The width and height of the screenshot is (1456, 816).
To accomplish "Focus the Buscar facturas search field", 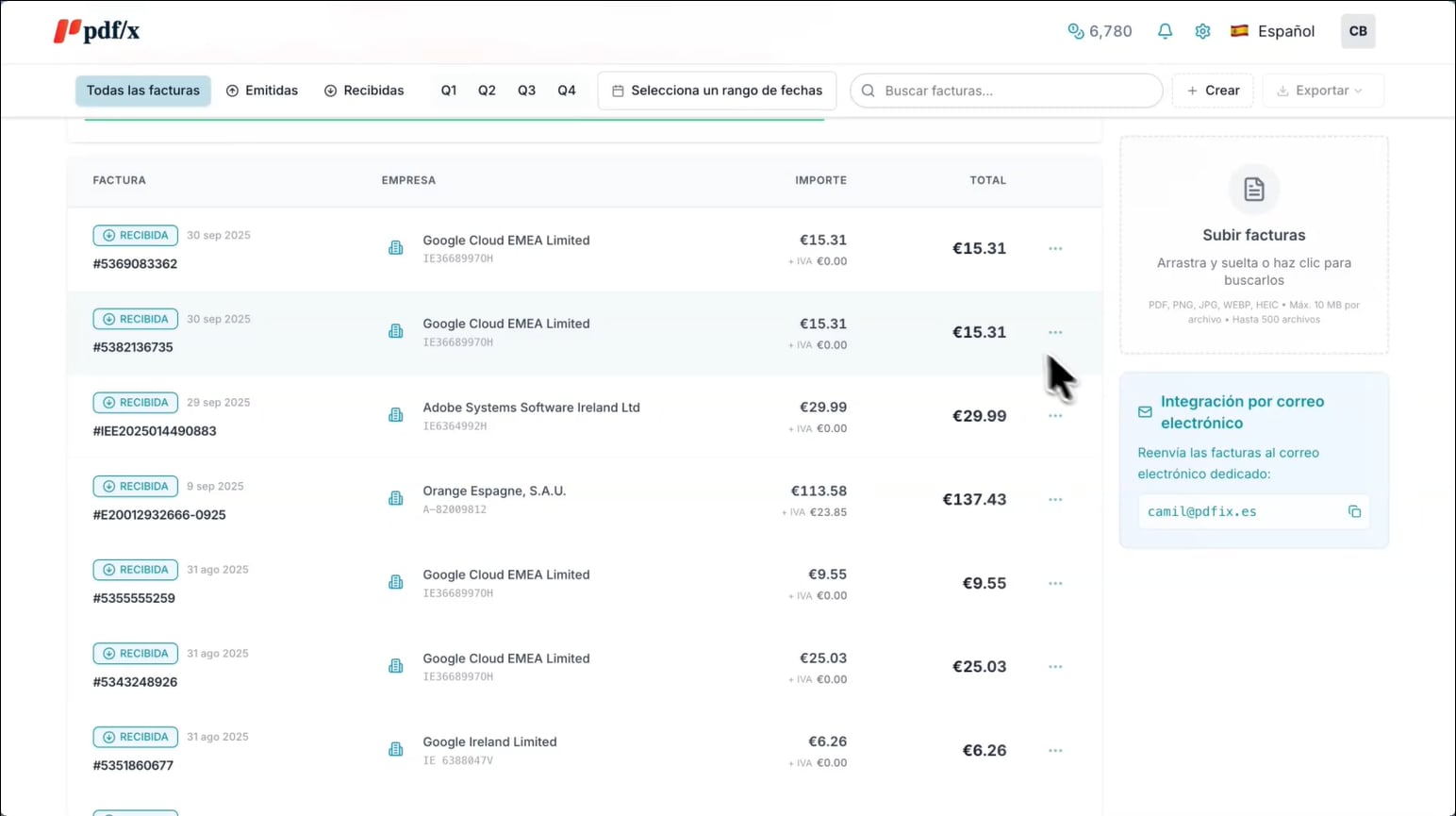I will click(x=1006, y=91).
